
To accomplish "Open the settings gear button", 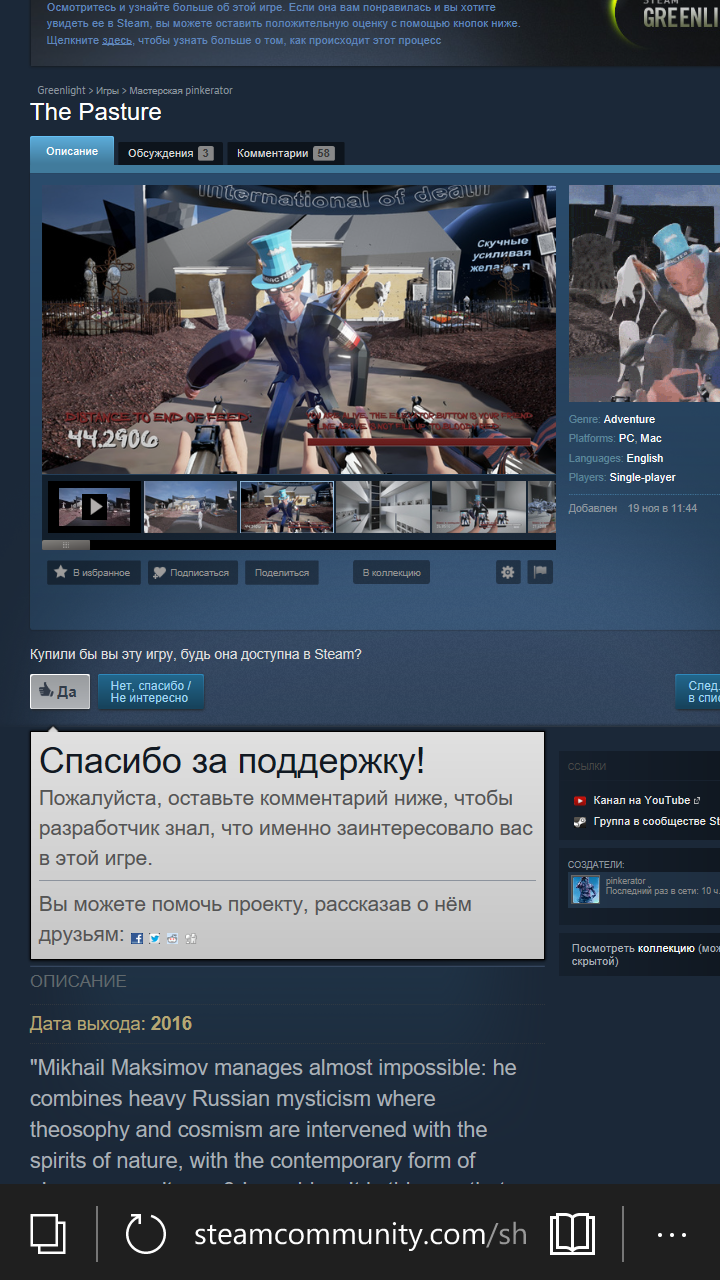I will (508, 572).
